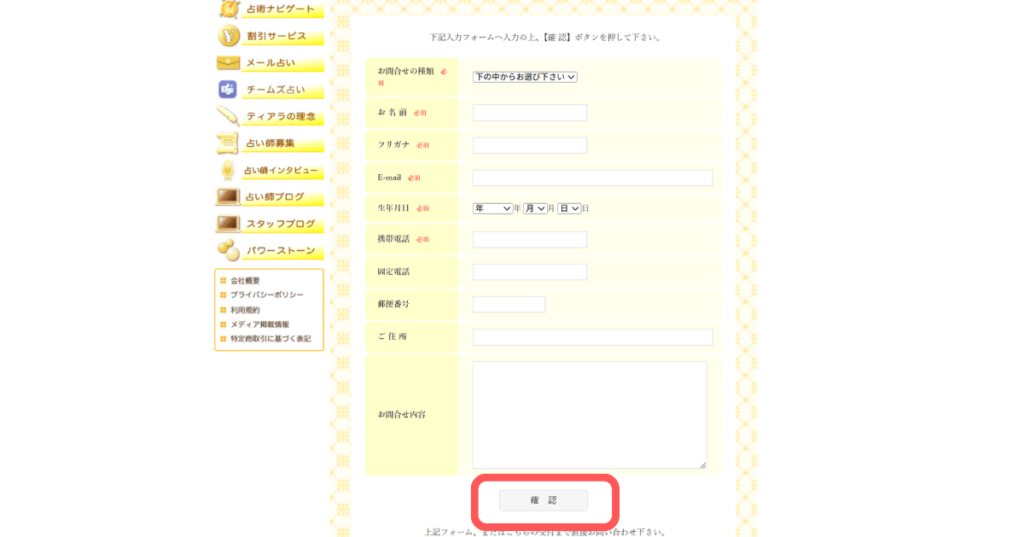
Task: Open the メディア掲載情報 link
Action: (259, 324)
